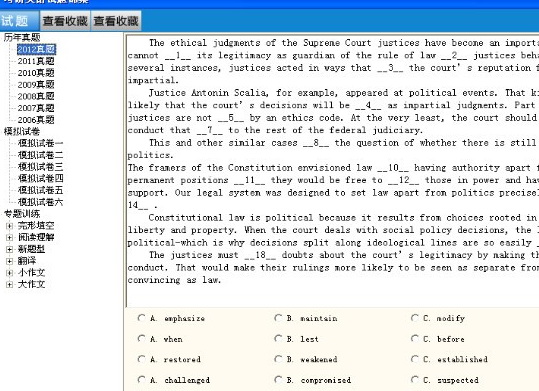Select the 翻译 training label
Viewport: 539px width, 391px height.
[x=27, y=261]
